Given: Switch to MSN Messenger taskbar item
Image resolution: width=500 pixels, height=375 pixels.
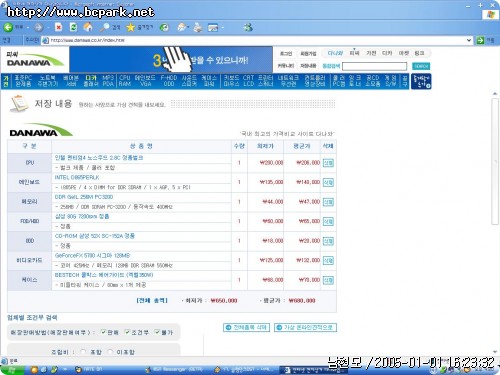Looking at the screenshot, I should tap(176, 370).
